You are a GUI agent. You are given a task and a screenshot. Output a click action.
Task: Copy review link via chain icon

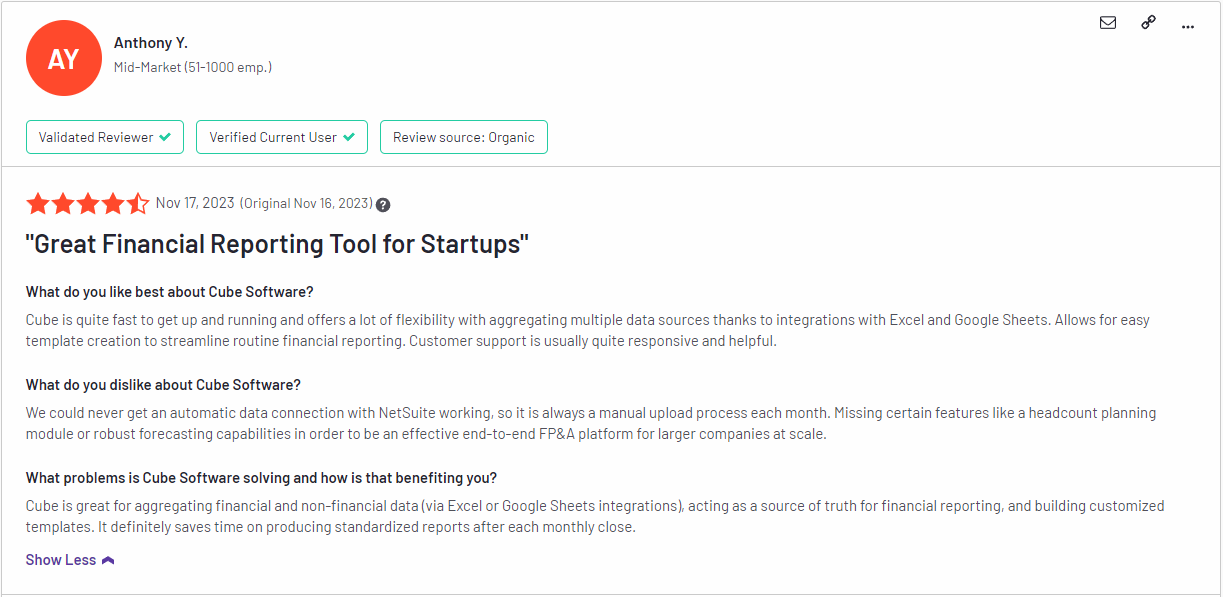click(1148, 23)
